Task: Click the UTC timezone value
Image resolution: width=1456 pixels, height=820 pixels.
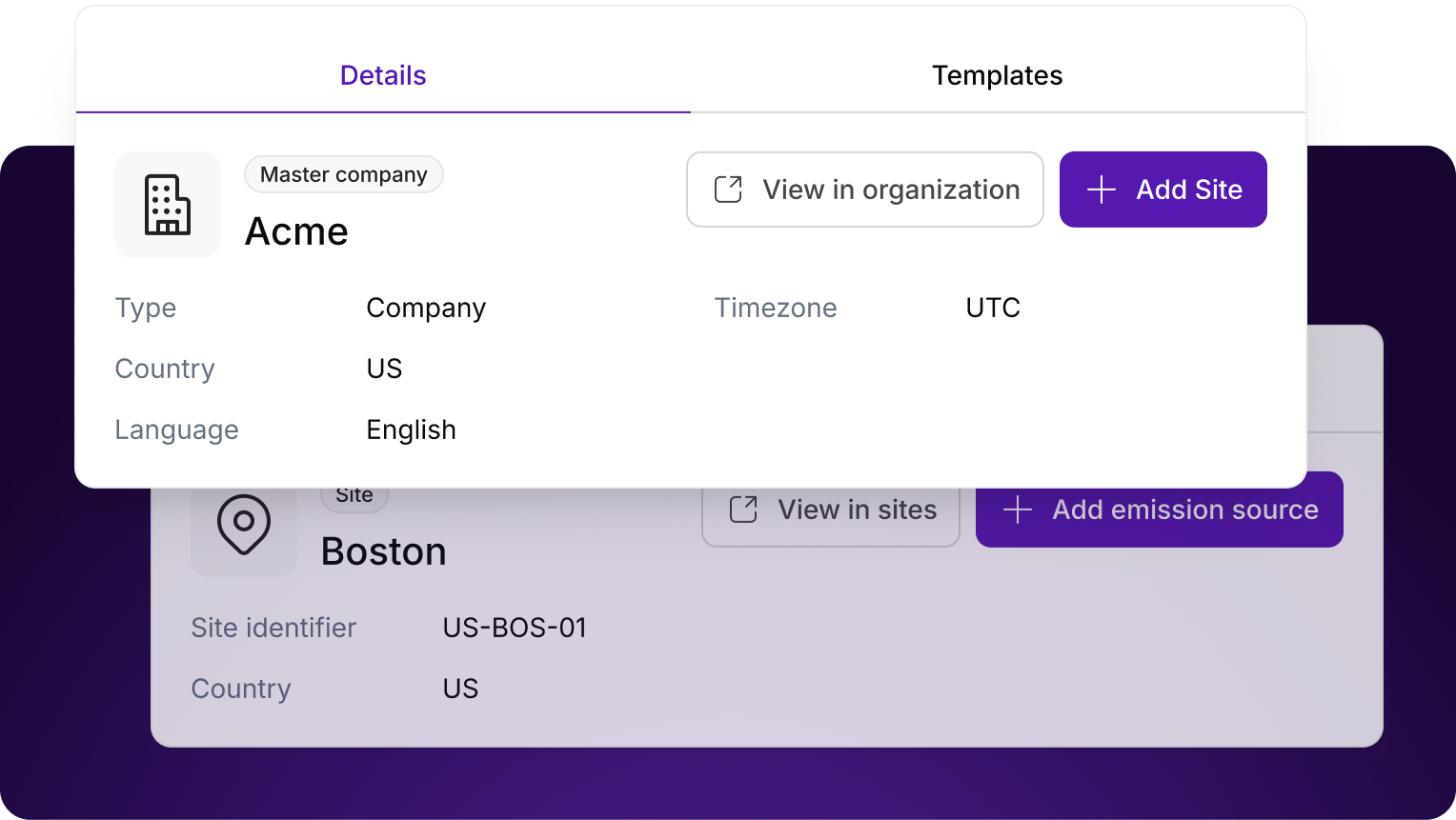Action: coord(993,308)
